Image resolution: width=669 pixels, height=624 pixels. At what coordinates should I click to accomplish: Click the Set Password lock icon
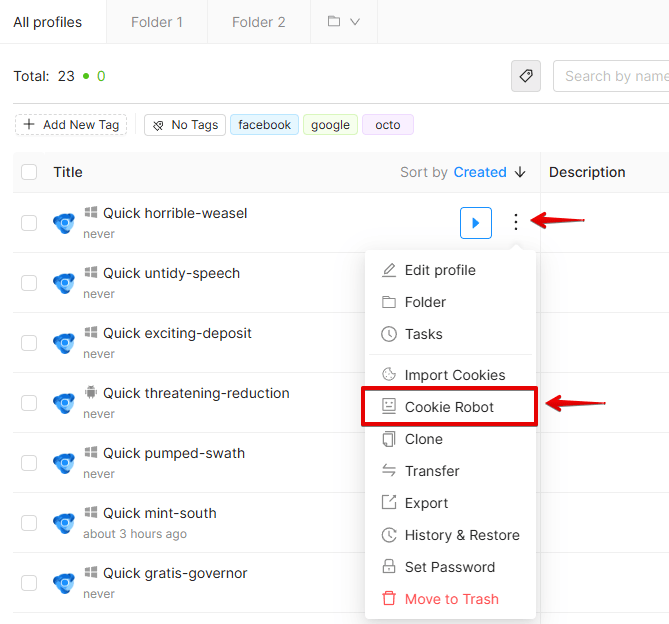(389, 566)
